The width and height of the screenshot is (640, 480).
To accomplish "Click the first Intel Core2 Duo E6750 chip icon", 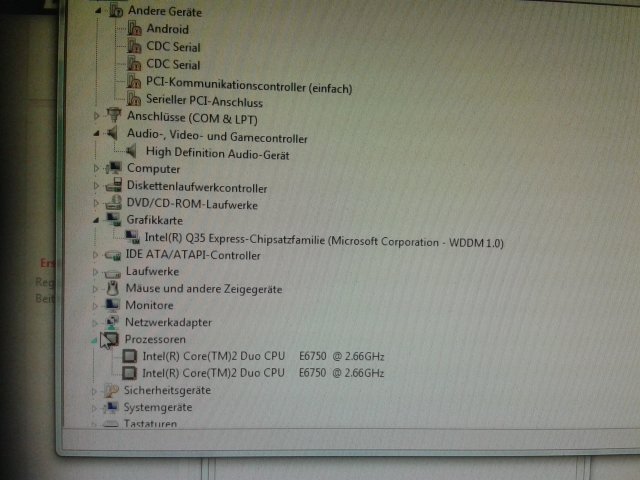I will pyautogui.click(x=129, y=356).
